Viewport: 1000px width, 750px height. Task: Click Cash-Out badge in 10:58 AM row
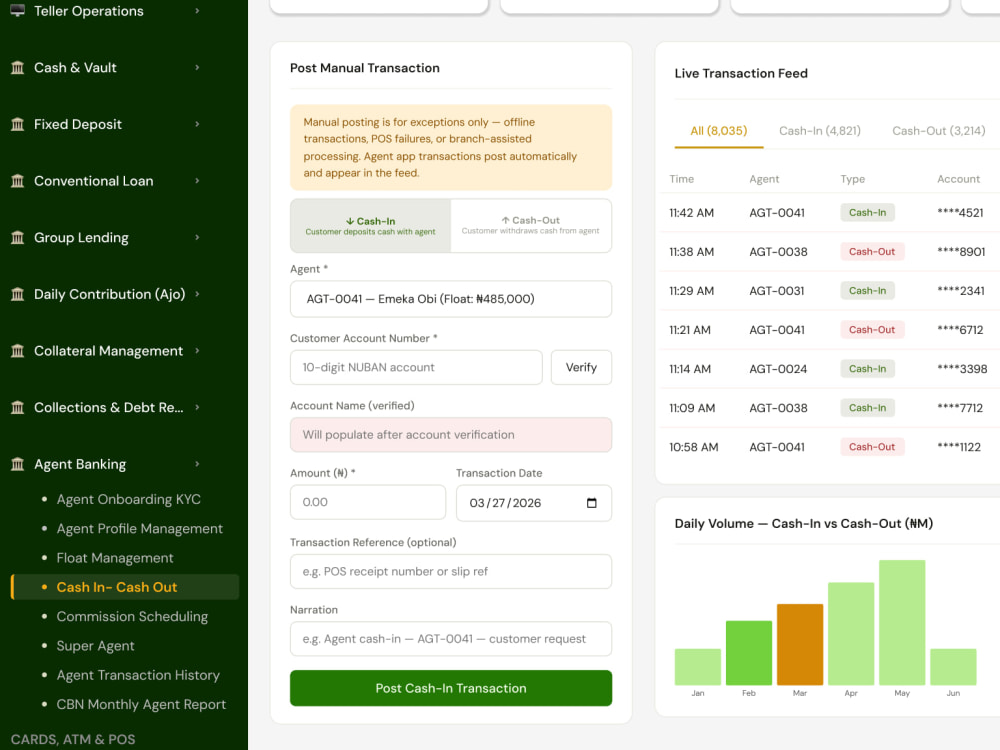click(x=872, y=447)
